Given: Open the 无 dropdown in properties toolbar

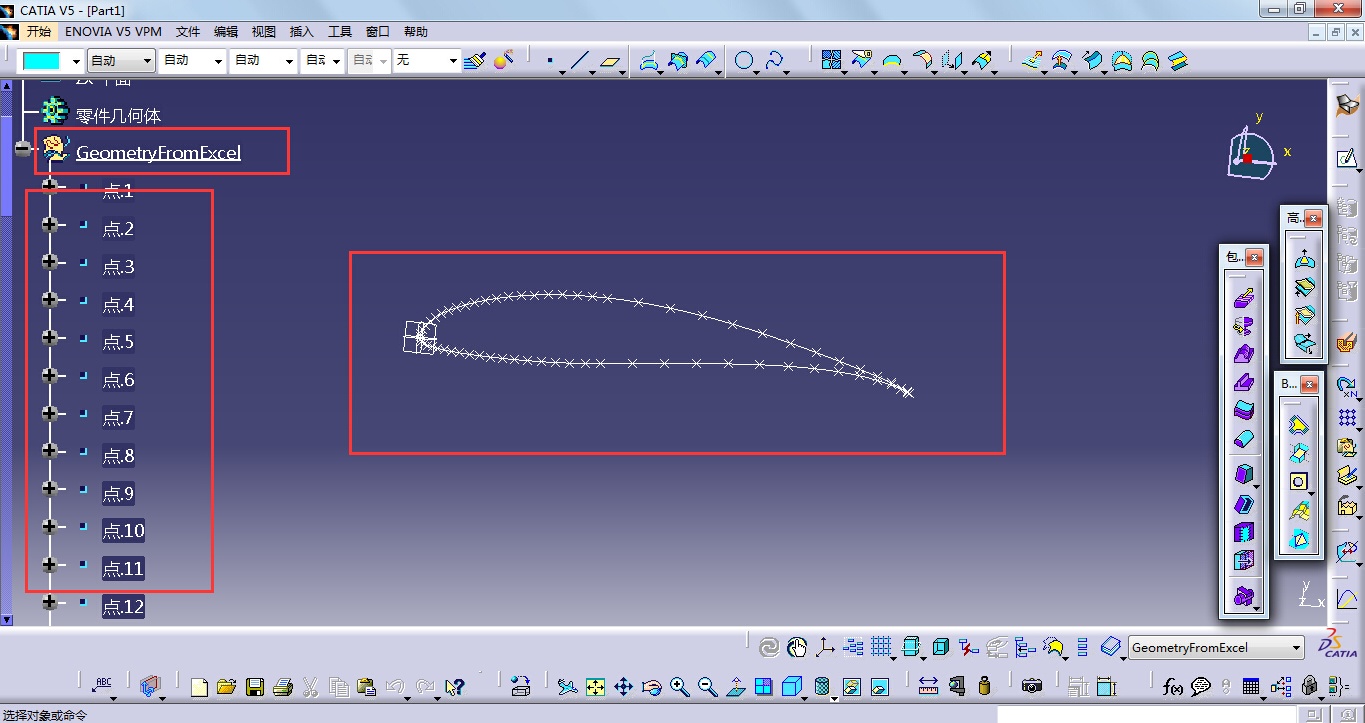Looking at the screenshot, I should [x=453, y=61].
